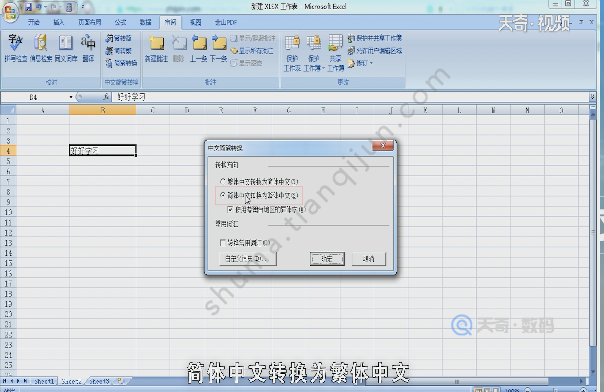
Task: Click row 10 header
Action: (8, 212)
